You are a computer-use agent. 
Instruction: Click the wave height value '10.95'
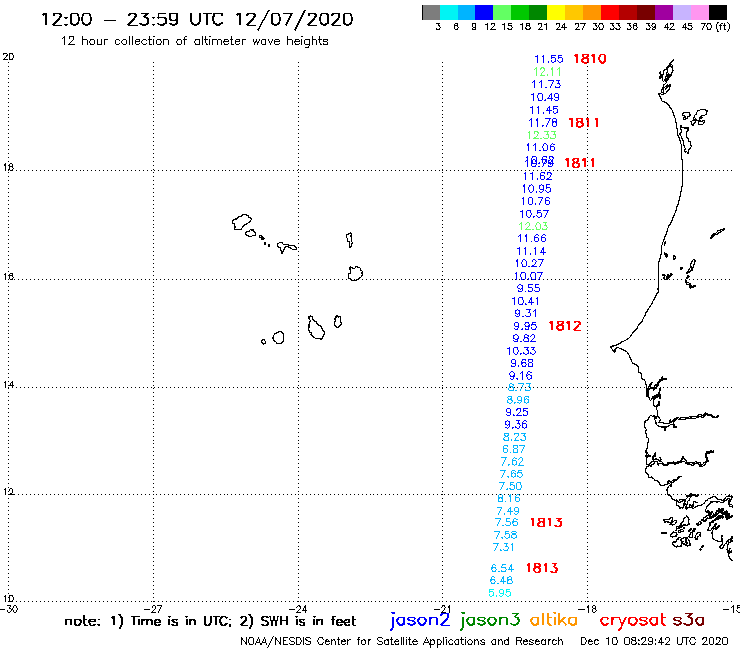click(x=537, y=189)
